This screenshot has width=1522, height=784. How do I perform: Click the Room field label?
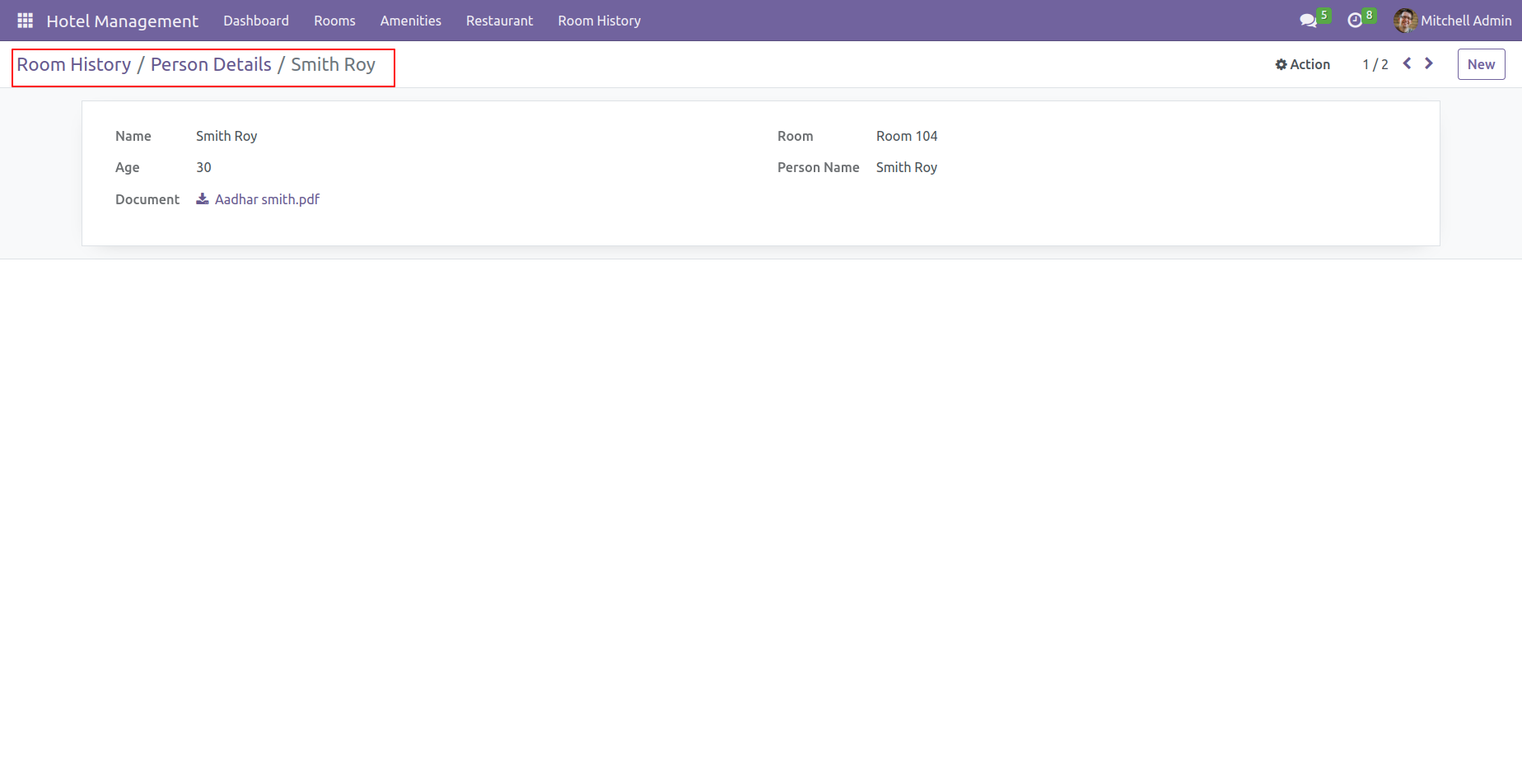coord(795,136)
